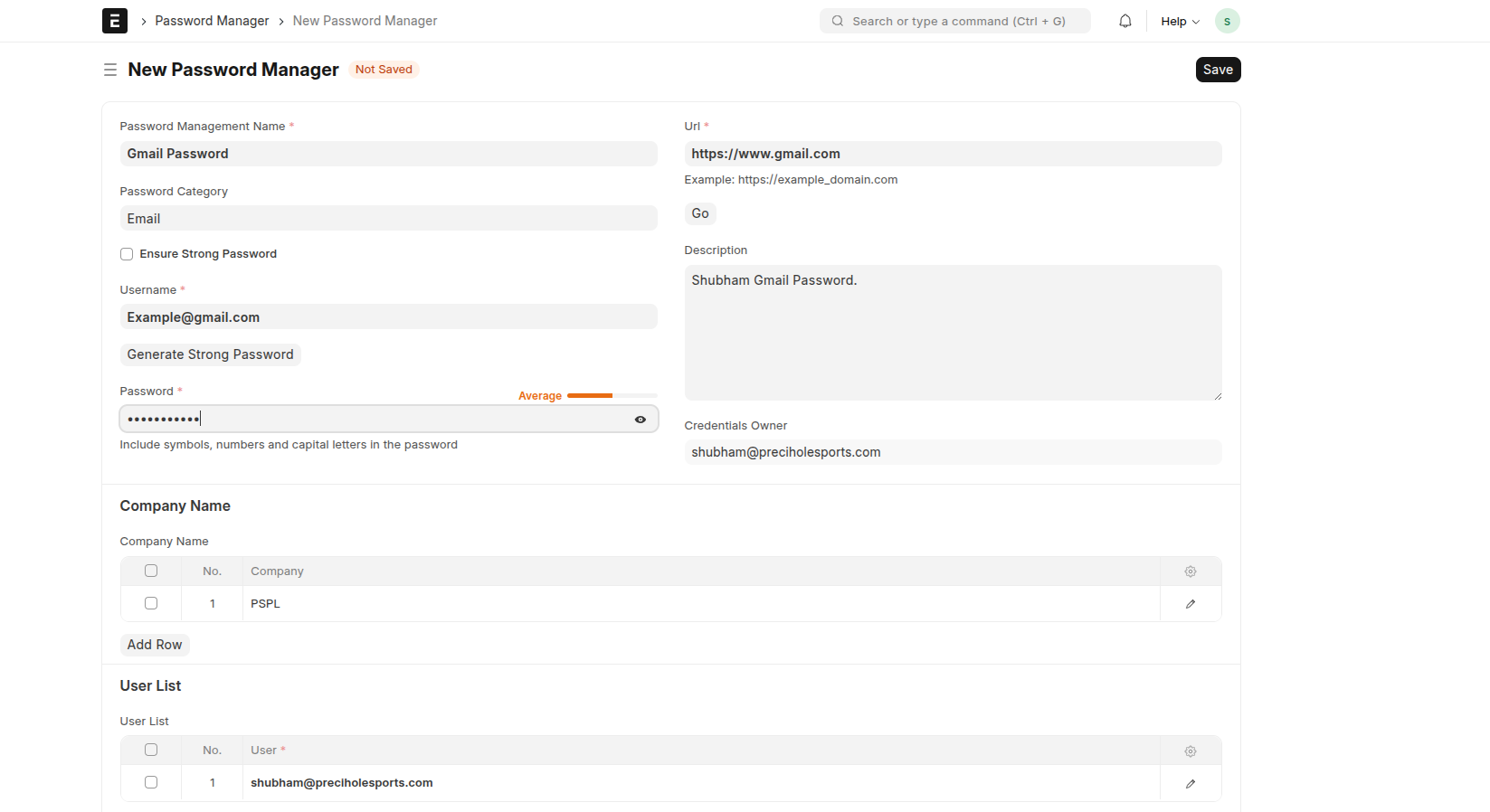Focus the Username input field

click(388, 317)
